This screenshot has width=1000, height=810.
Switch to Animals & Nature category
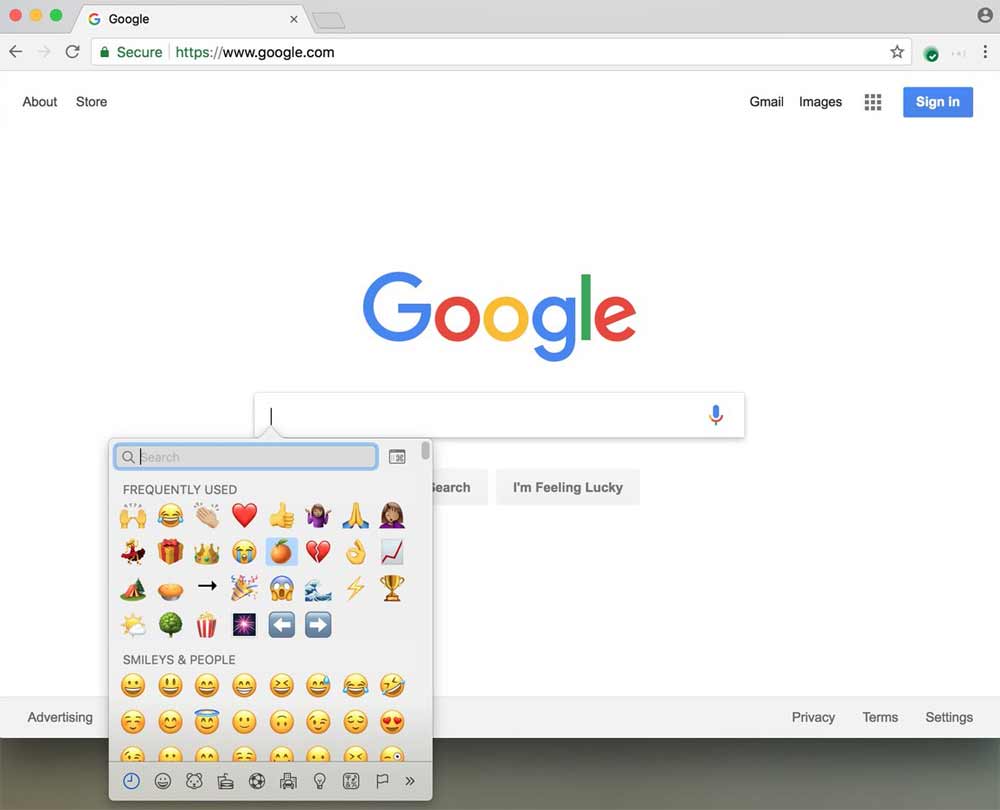(194, 781)
